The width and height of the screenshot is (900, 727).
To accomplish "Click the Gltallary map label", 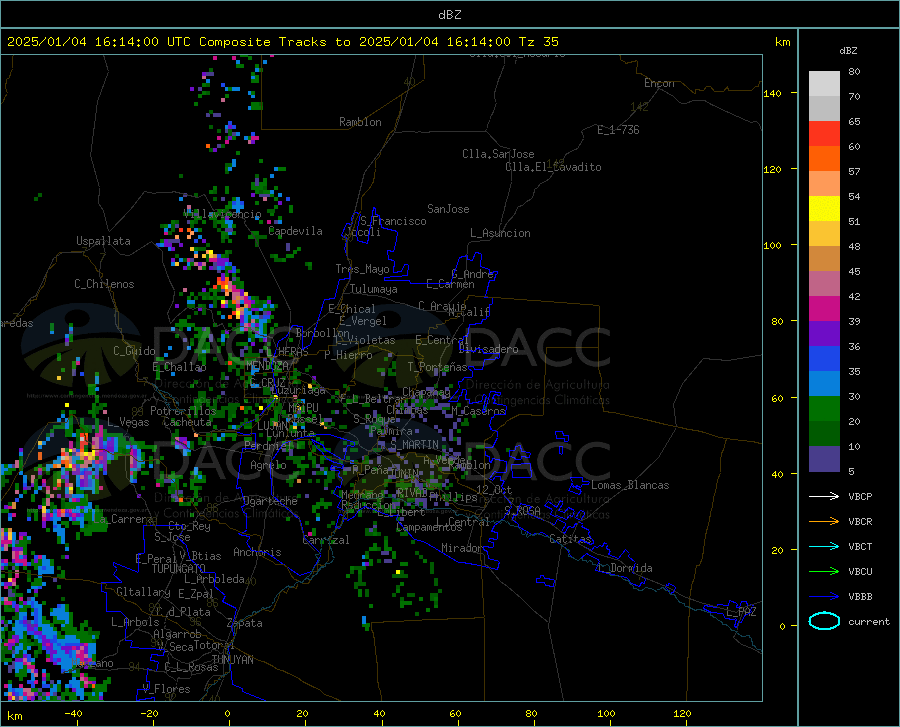I will (x=143, y=592).
